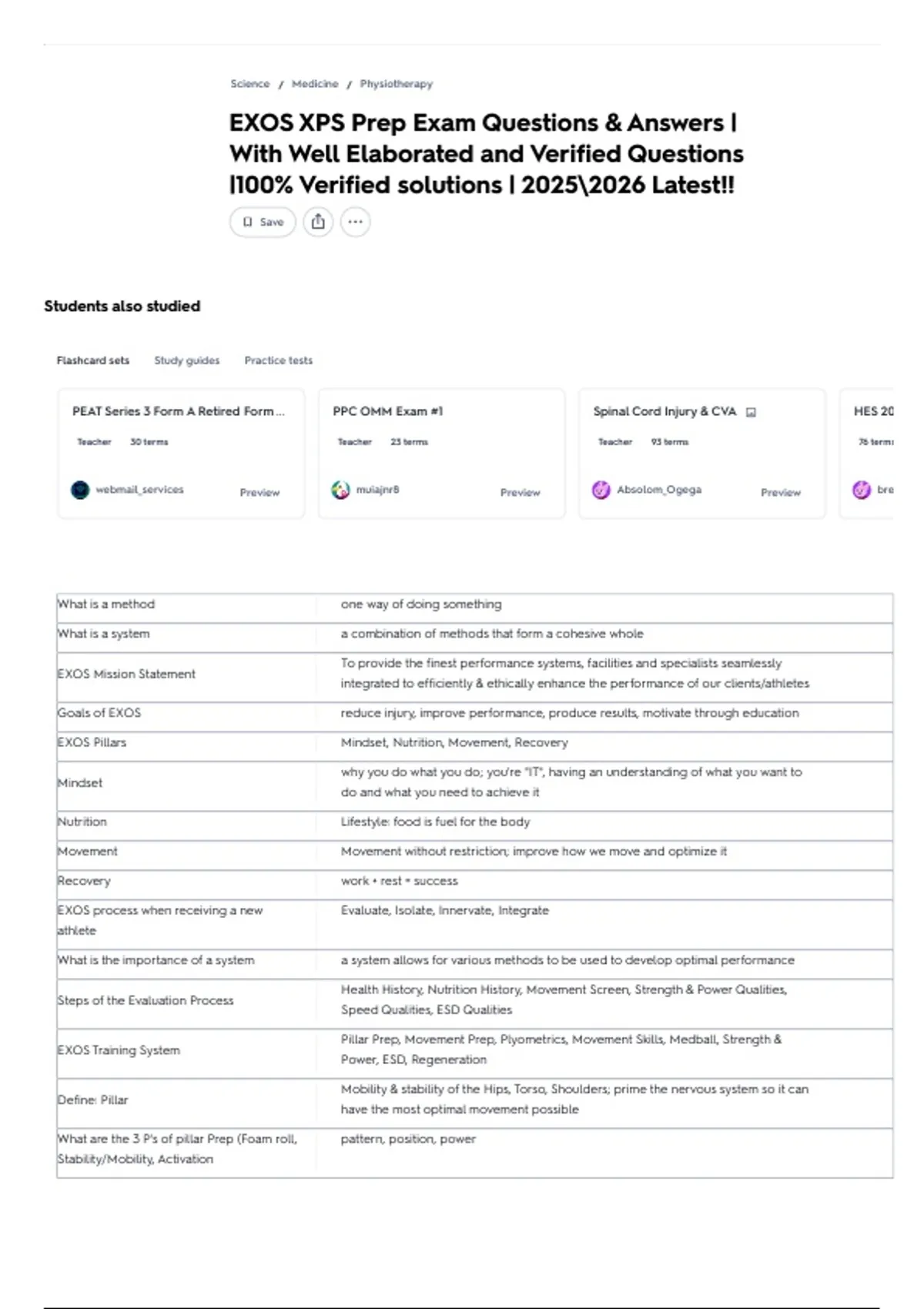Viewport: 924px width, 1309px height.
Task: Open the Science breadcrumb link
Action: [x=250, y=84]
